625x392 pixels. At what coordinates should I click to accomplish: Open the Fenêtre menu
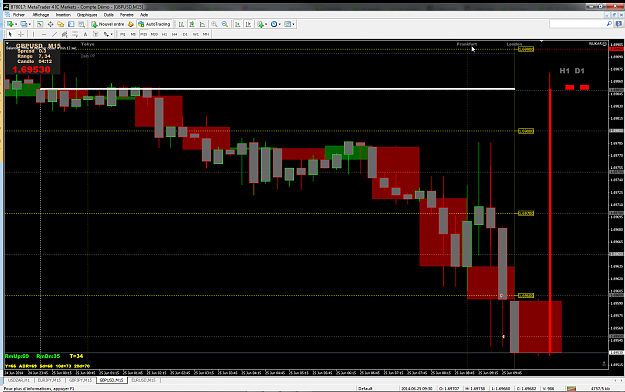coord(127,15)
